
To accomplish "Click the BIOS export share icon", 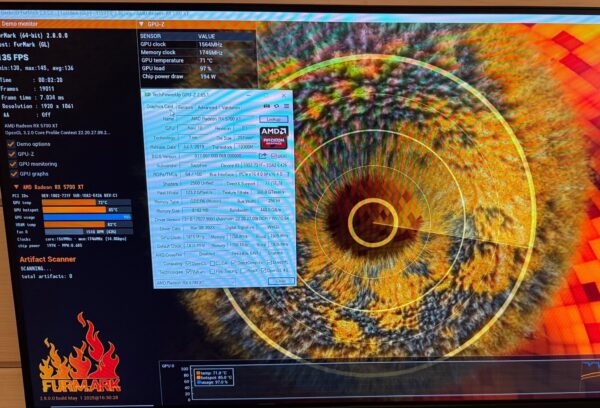I will pos(263,155).
